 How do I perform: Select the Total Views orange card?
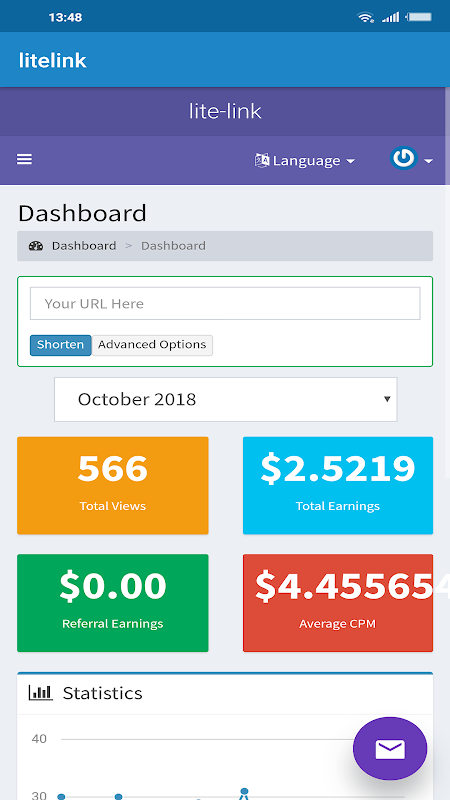pyautogui.click(x=113, y=485)
